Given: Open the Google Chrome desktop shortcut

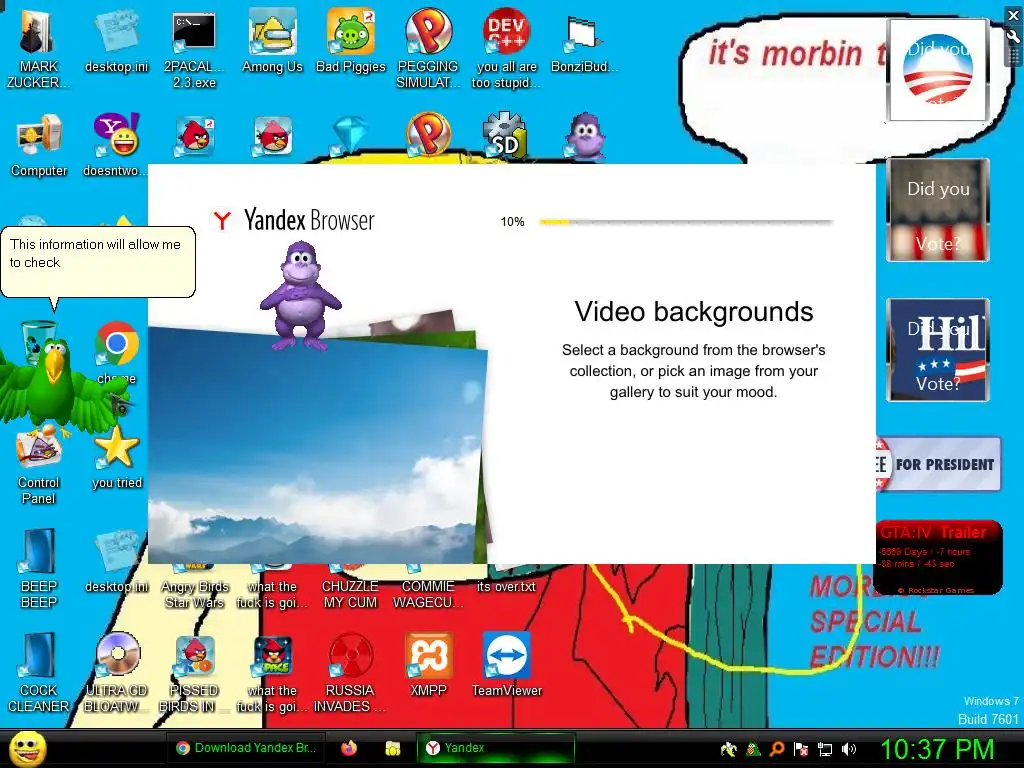Looking at the screenshot, I should coord(116,344).
